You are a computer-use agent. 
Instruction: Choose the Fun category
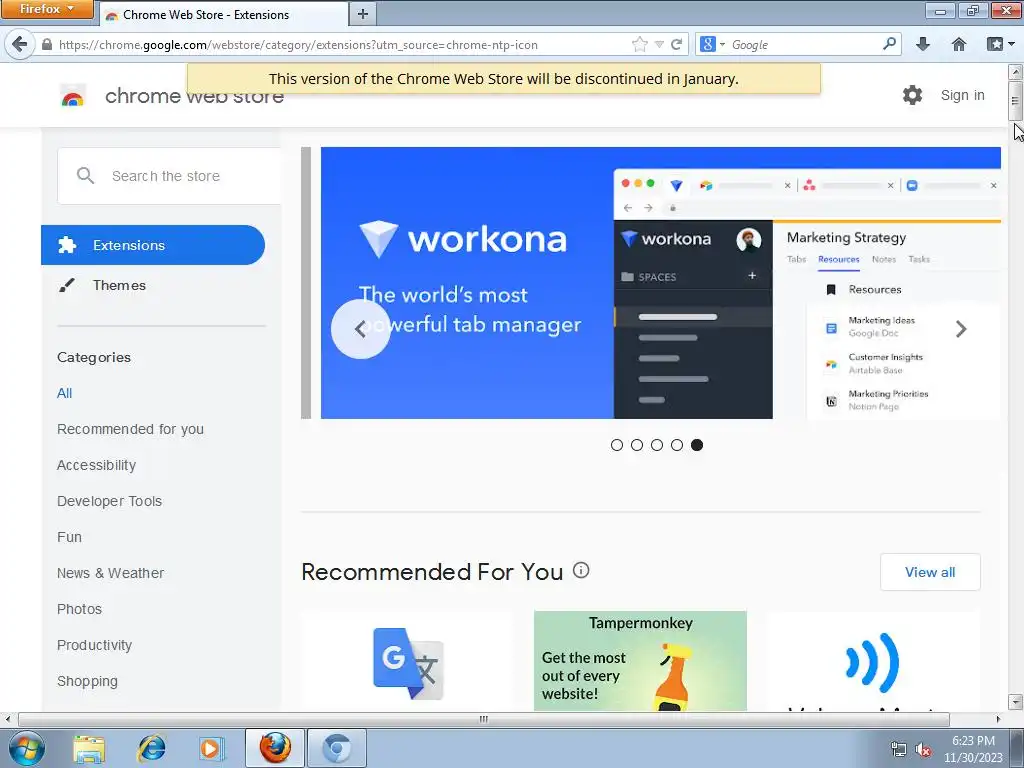[x=69, y=537]
